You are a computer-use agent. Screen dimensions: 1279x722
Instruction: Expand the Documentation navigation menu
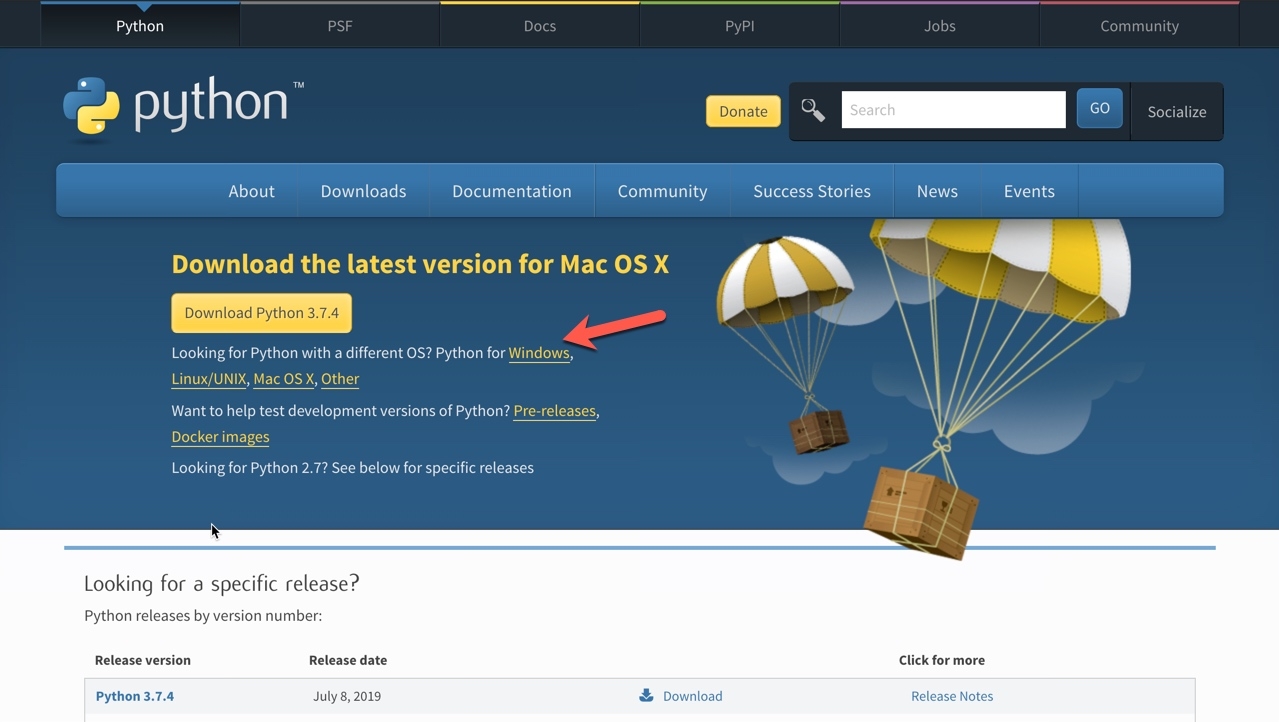pos(511,191)
